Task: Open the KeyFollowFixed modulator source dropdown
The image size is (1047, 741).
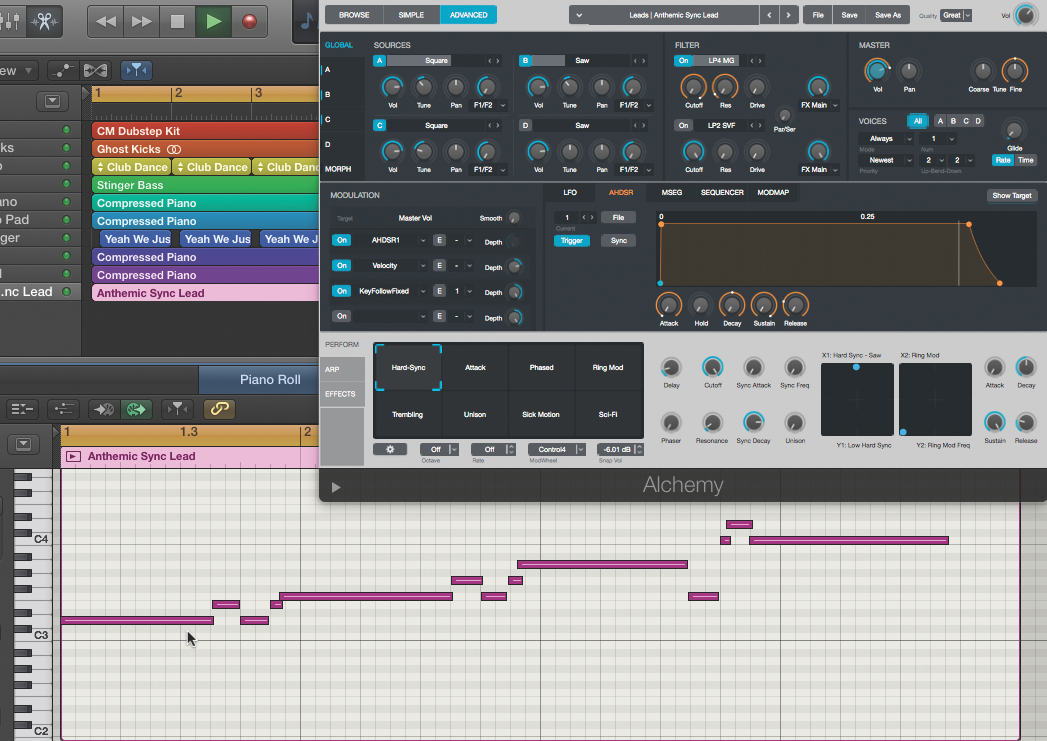Action: coord(391,291)
